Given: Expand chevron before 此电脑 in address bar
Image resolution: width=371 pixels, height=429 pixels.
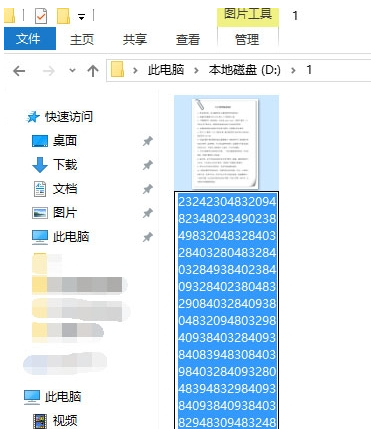Looking at the screenshot, I should pos(135,70).
